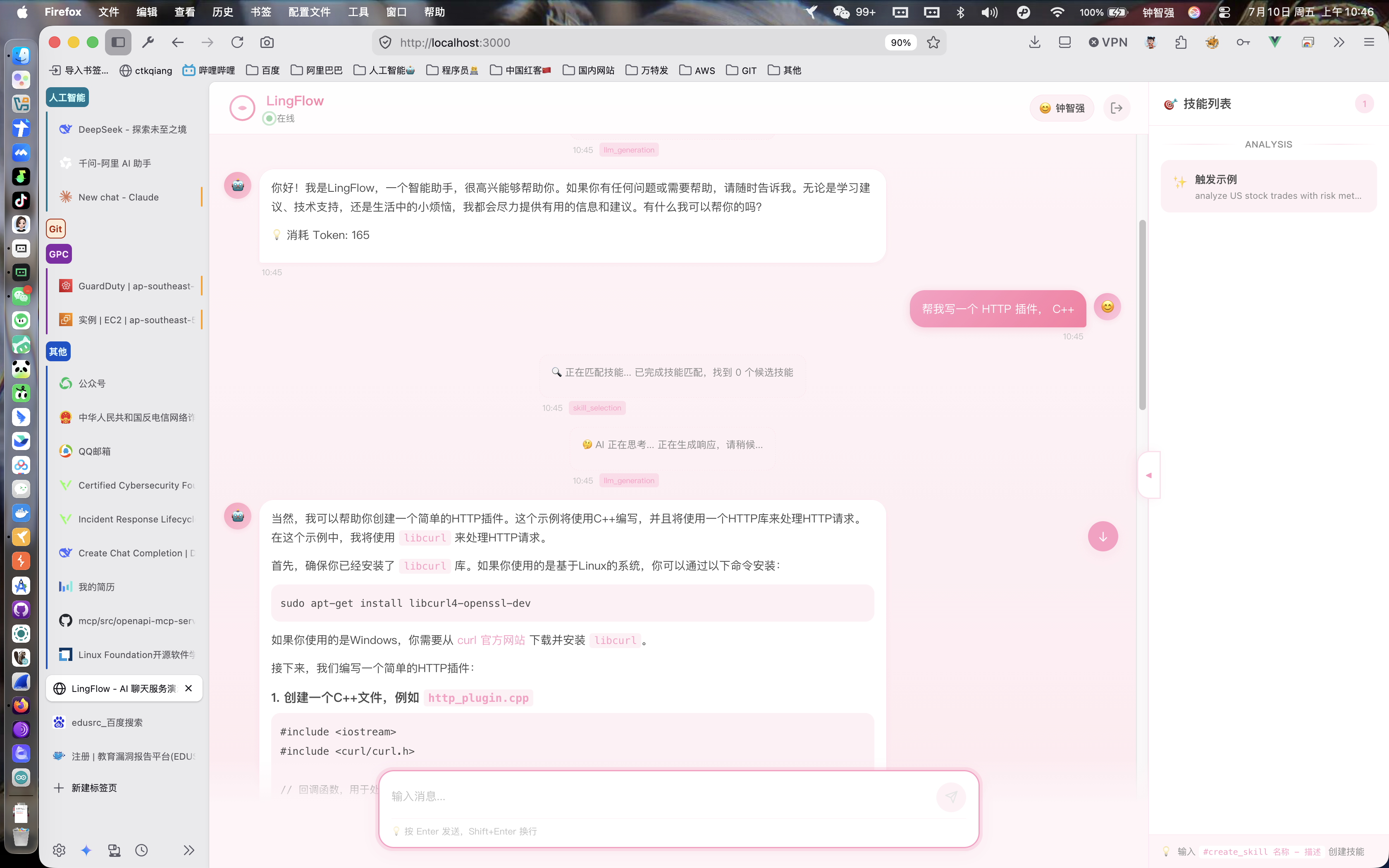Image resolution: width=1389 pixels, height=868 pixels.
Task: Click the logout icon beside the username
Action: [x=1116, y=108]
